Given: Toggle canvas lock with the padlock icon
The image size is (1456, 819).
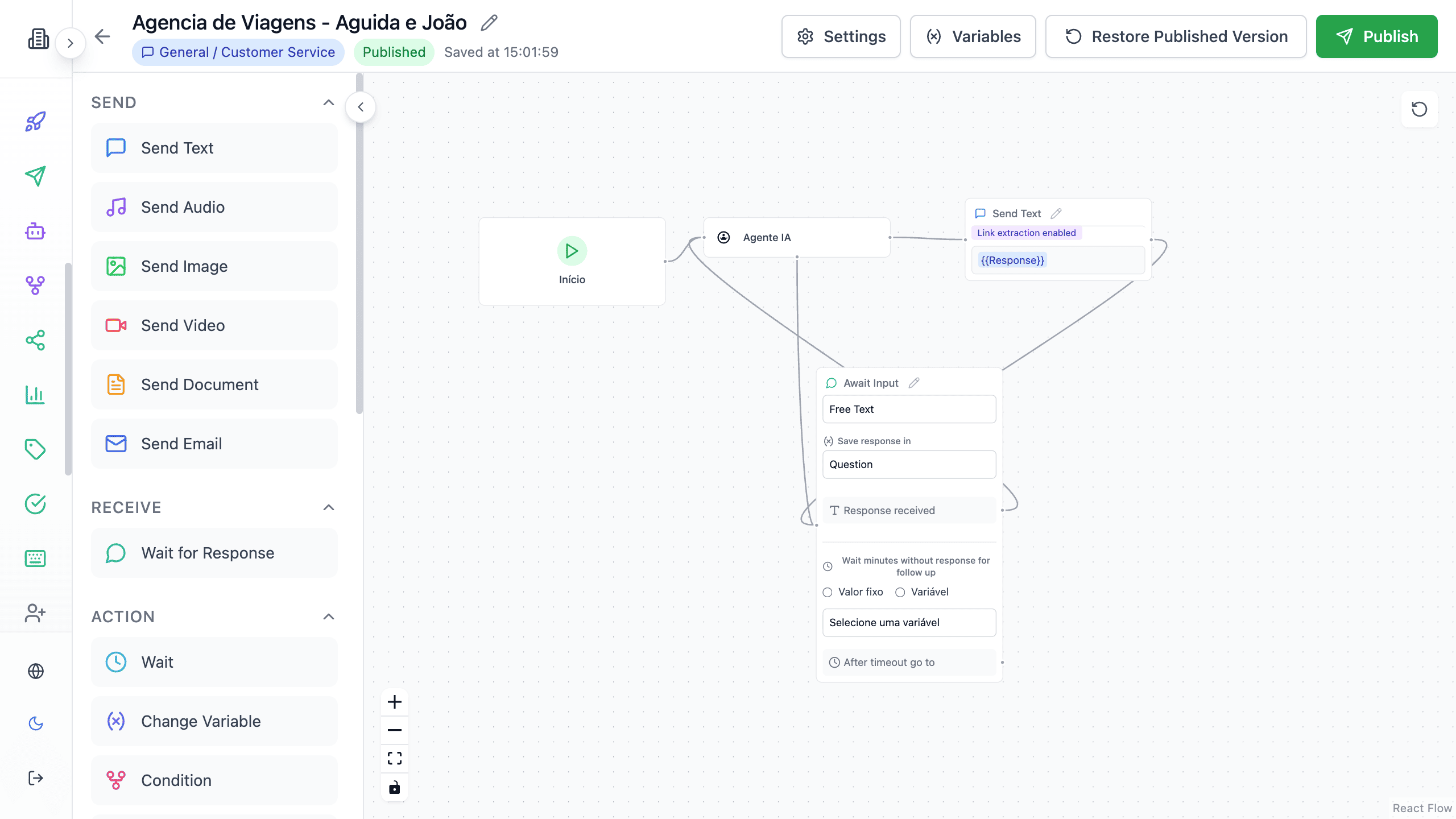Looking at the screenshot, I should 394,787.
